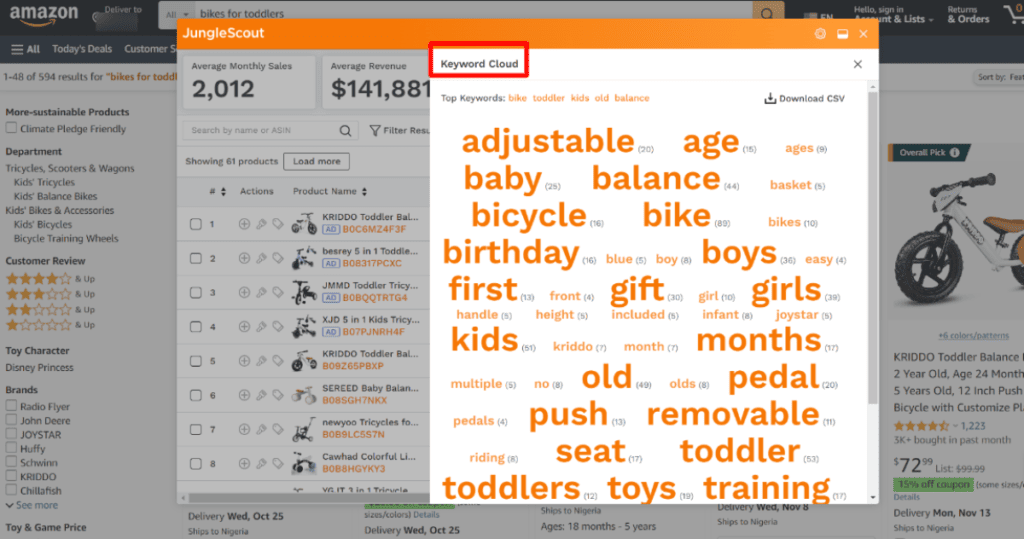This screenshot has height=539, width=1024.
Task: Expand See more brands
Action: point(32,505)
